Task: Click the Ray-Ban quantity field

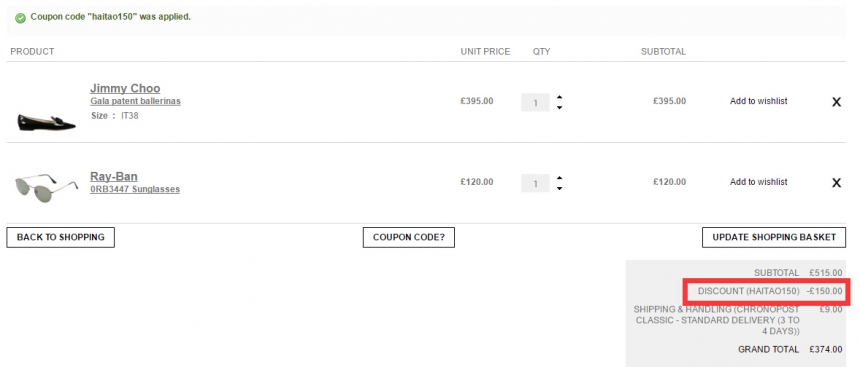Action: click(535, 183)
